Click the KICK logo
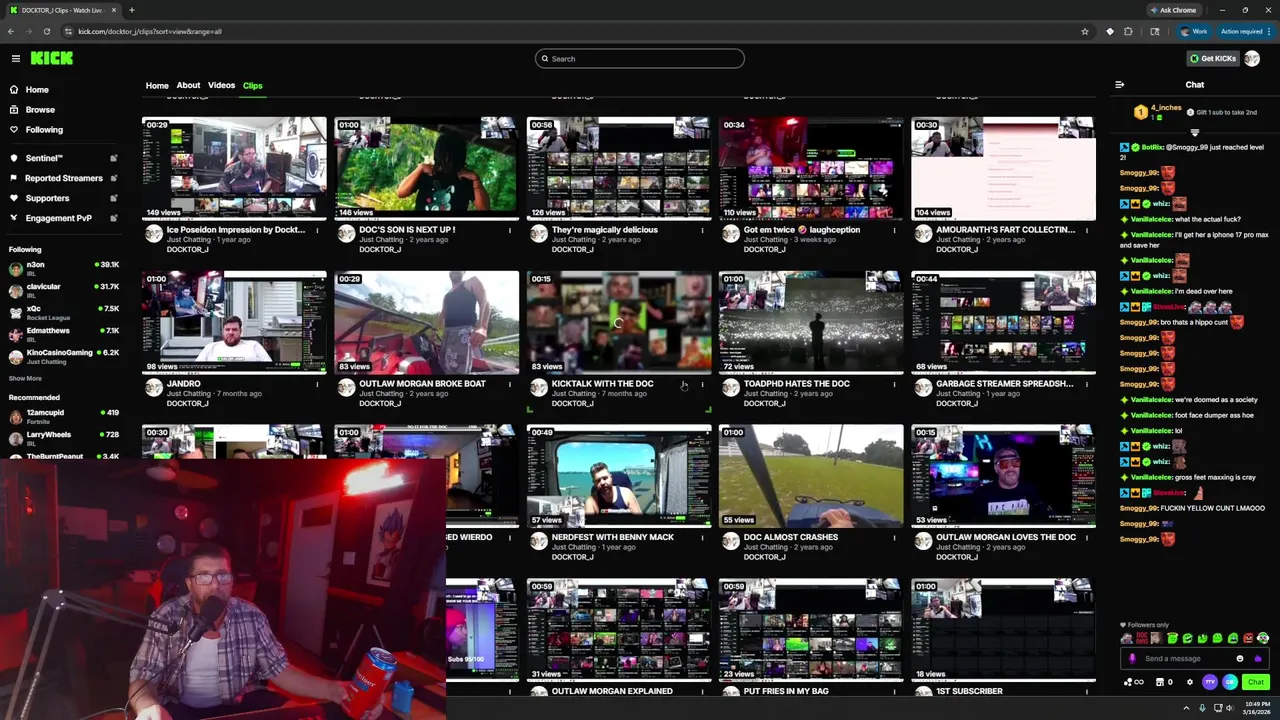 pyautogui.click(x=51, y=58)
